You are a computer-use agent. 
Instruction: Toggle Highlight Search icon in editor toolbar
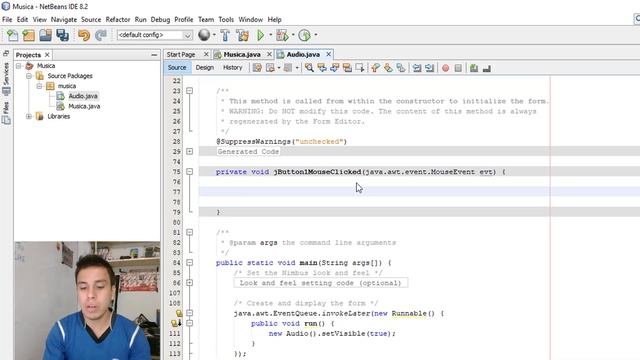pos(347,68)
